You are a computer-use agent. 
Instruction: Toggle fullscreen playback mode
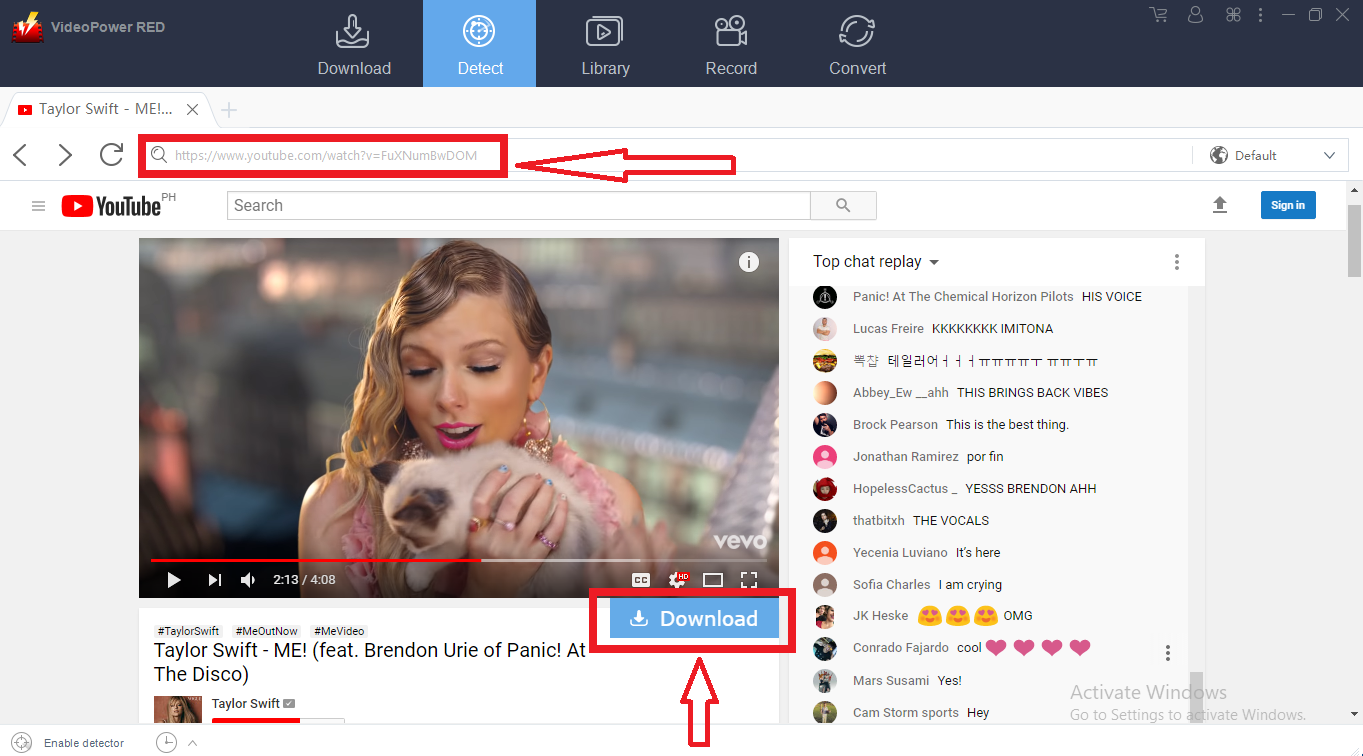[x=749, y=579]
